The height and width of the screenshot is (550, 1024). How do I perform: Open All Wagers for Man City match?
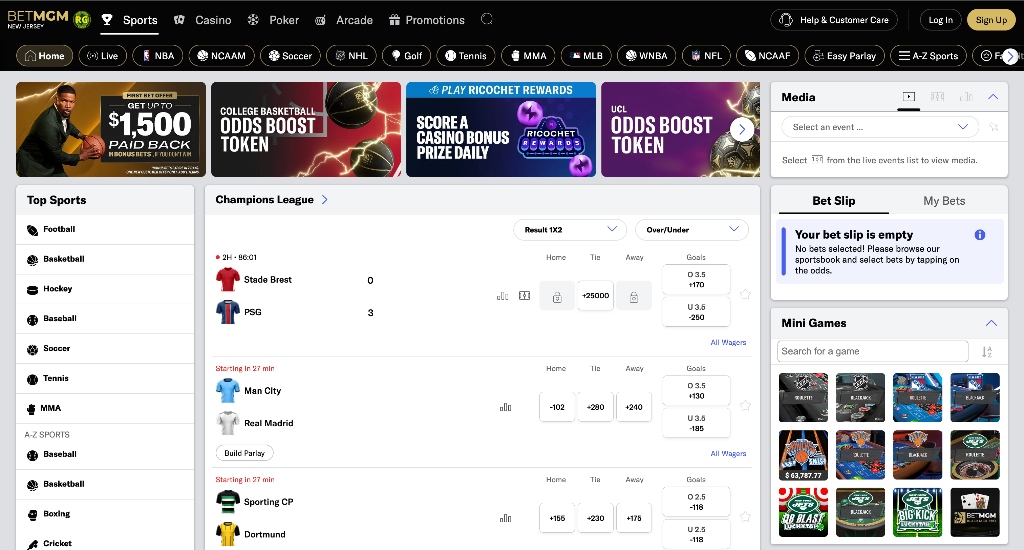728,453
